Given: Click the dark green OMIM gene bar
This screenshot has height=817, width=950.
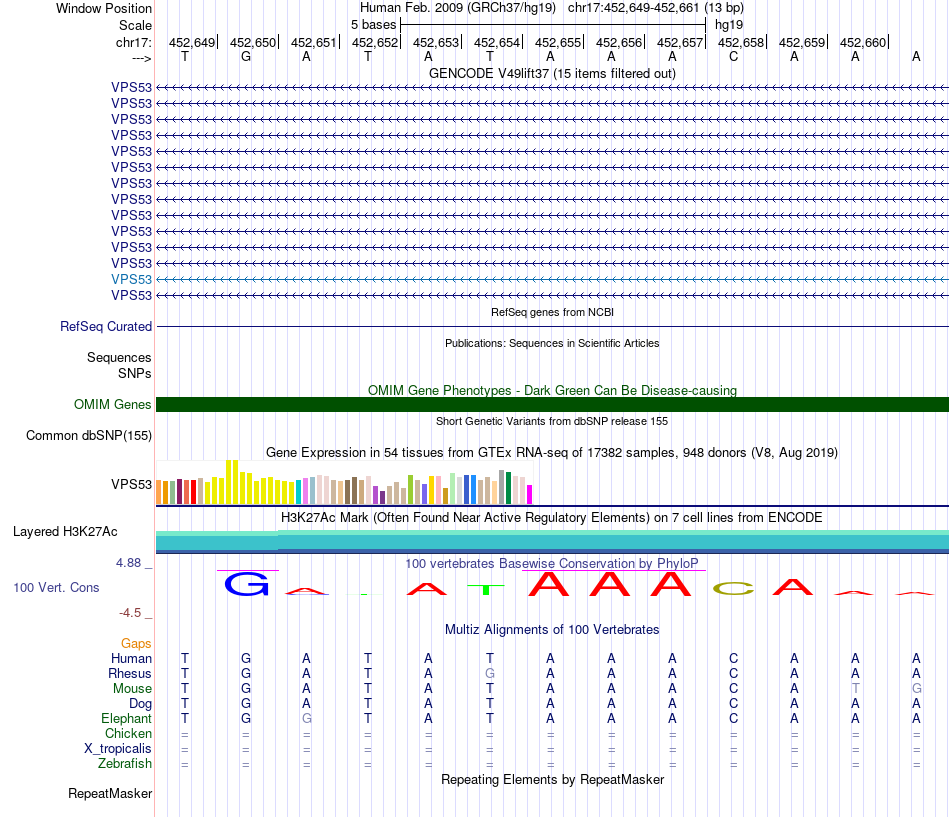Looking at the screenshot, I should (x=552, y=404).
